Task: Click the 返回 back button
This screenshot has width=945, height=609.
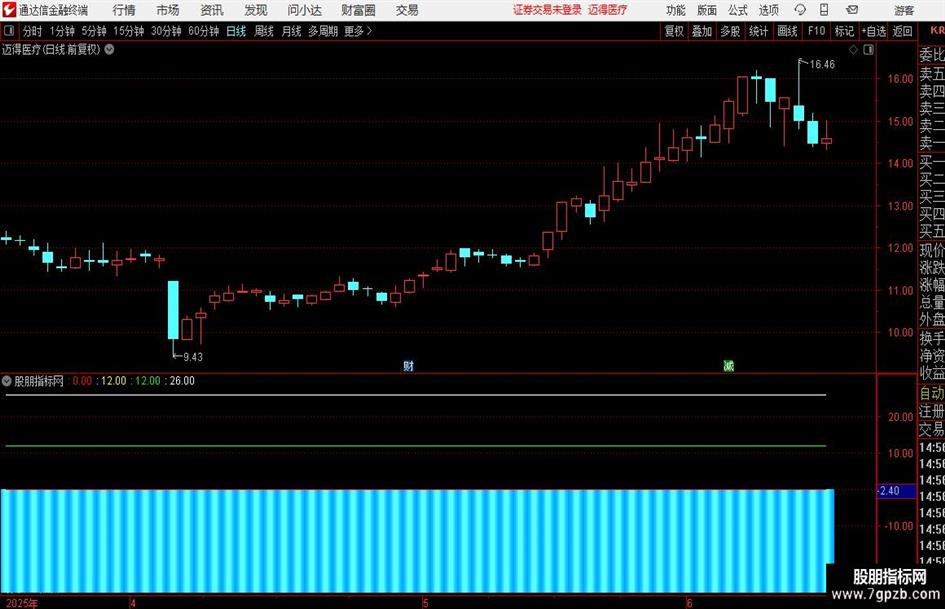Action: tap(902, 31)
